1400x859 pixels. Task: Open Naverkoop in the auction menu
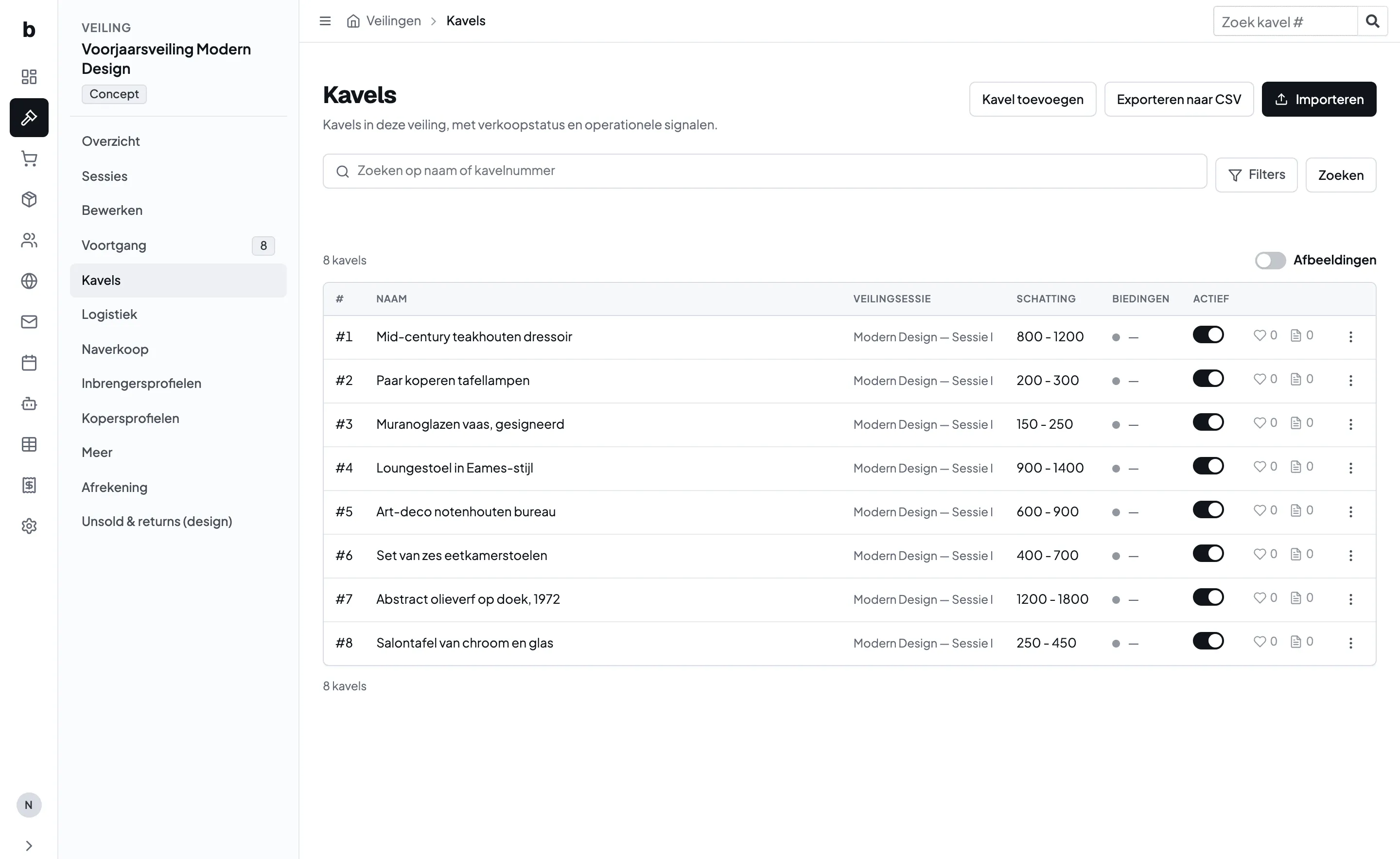pos(178,350)
